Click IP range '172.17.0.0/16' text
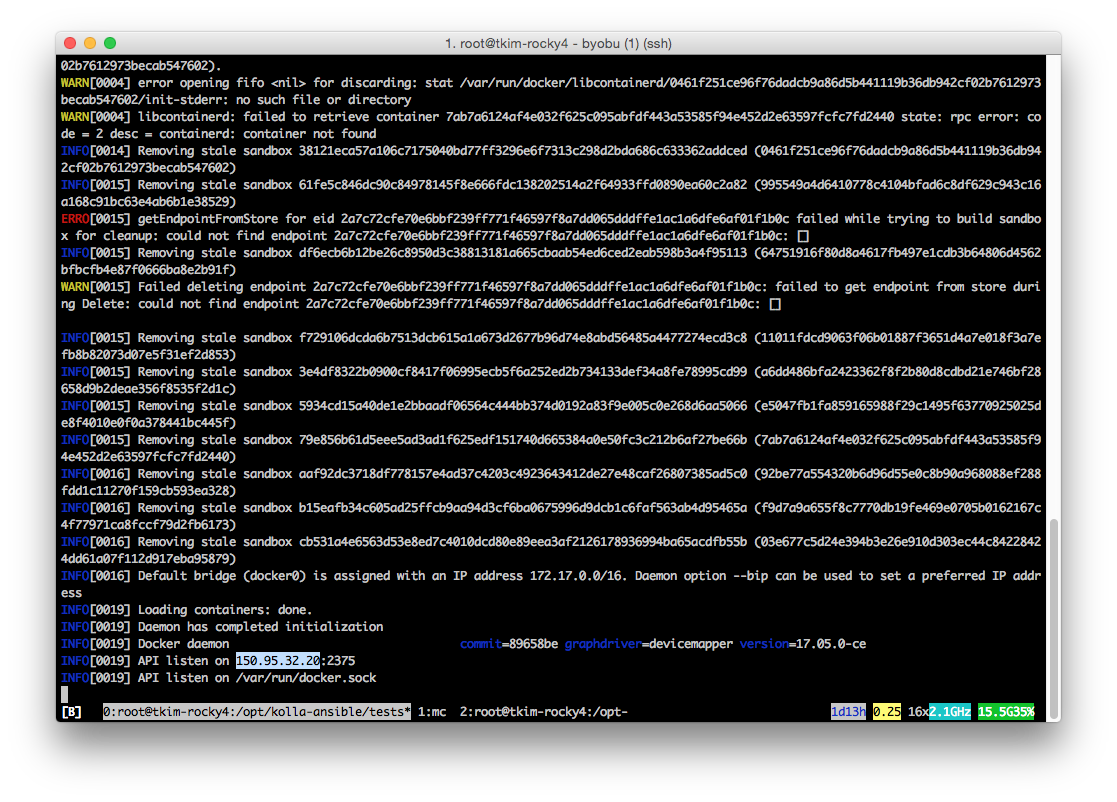1117x802 pixels. click(576, 576)
